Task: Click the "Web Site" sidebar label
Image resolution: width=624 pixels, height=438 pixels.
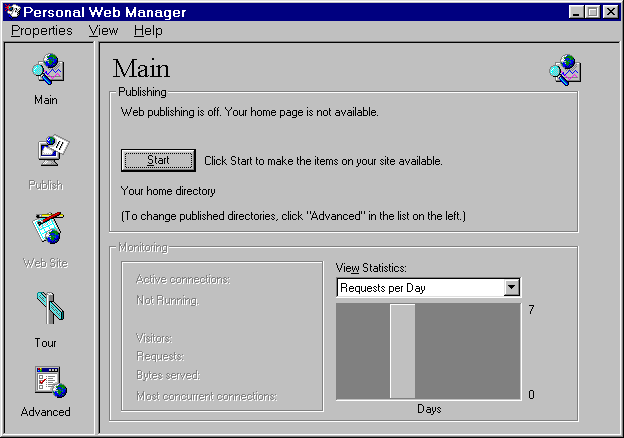Action: [46, 263]
